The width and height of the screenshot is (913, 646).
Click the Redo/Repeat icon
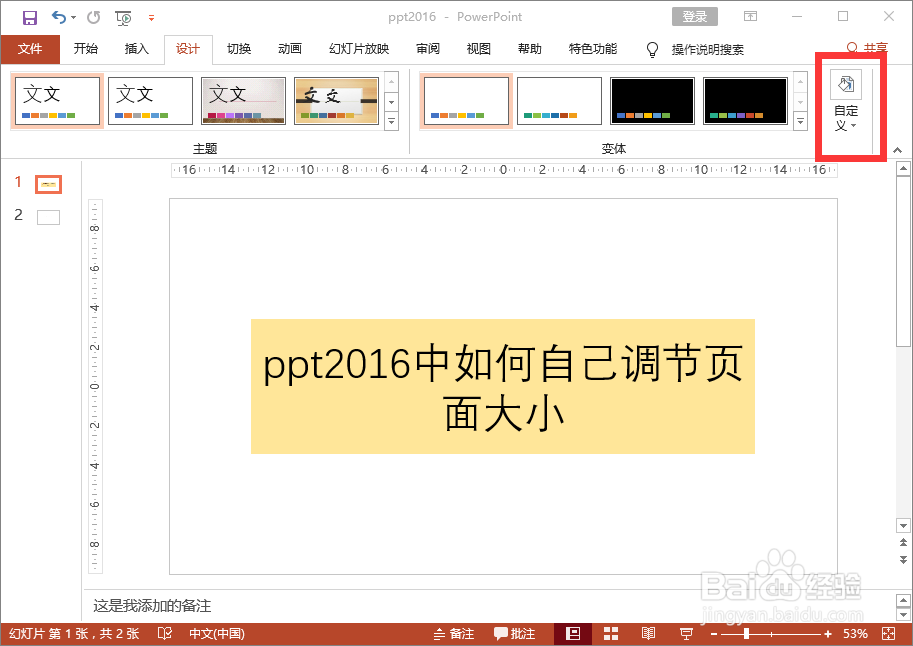(93, 17)
